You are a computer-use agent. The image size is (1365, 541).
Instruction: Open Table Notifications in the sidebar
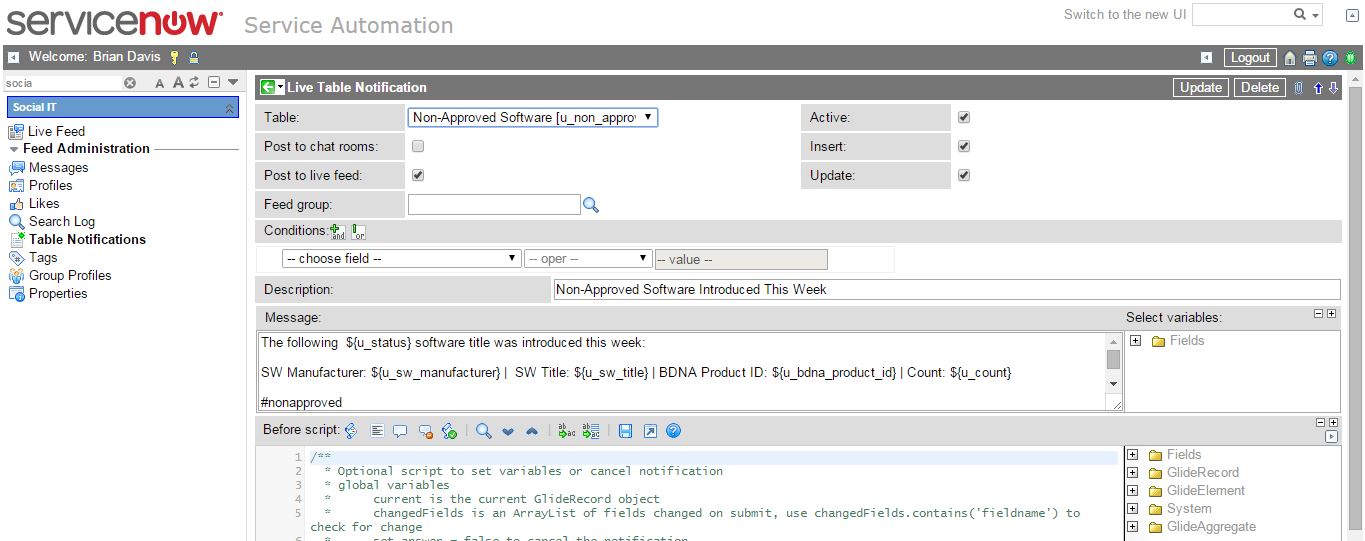pyautogui.click(x=87, y=239)
